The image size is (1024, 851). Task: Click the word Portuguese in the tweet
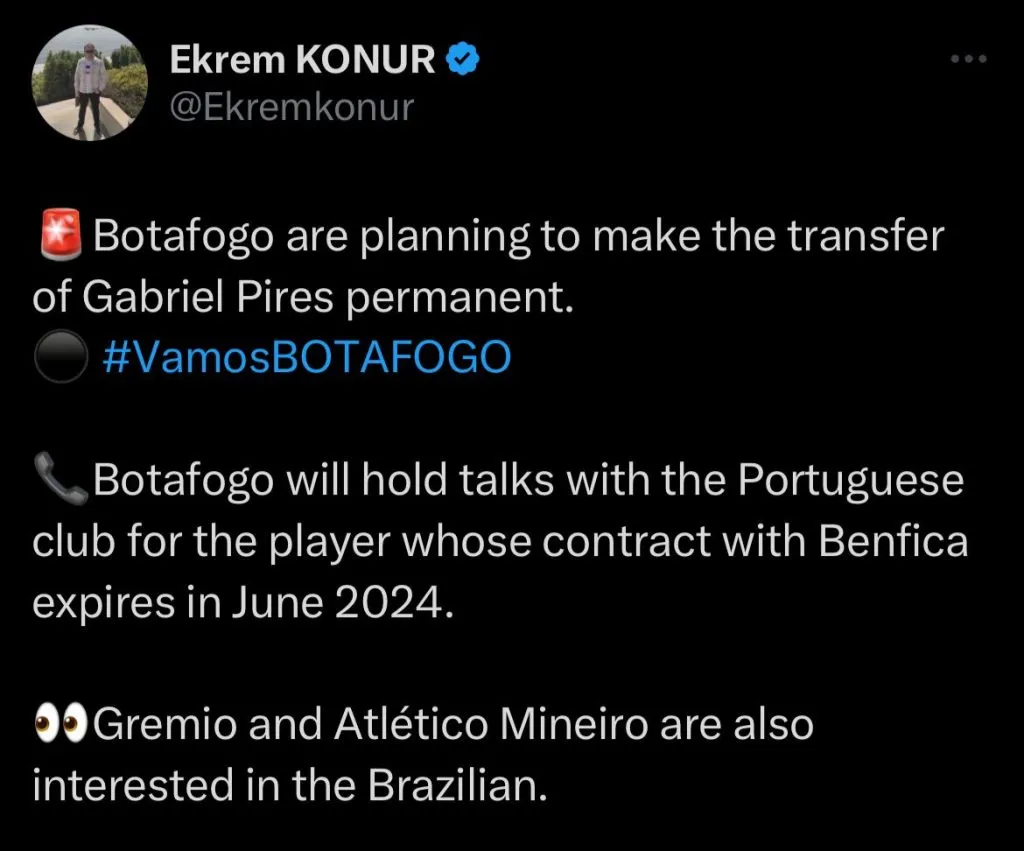[x=851, y=481]
